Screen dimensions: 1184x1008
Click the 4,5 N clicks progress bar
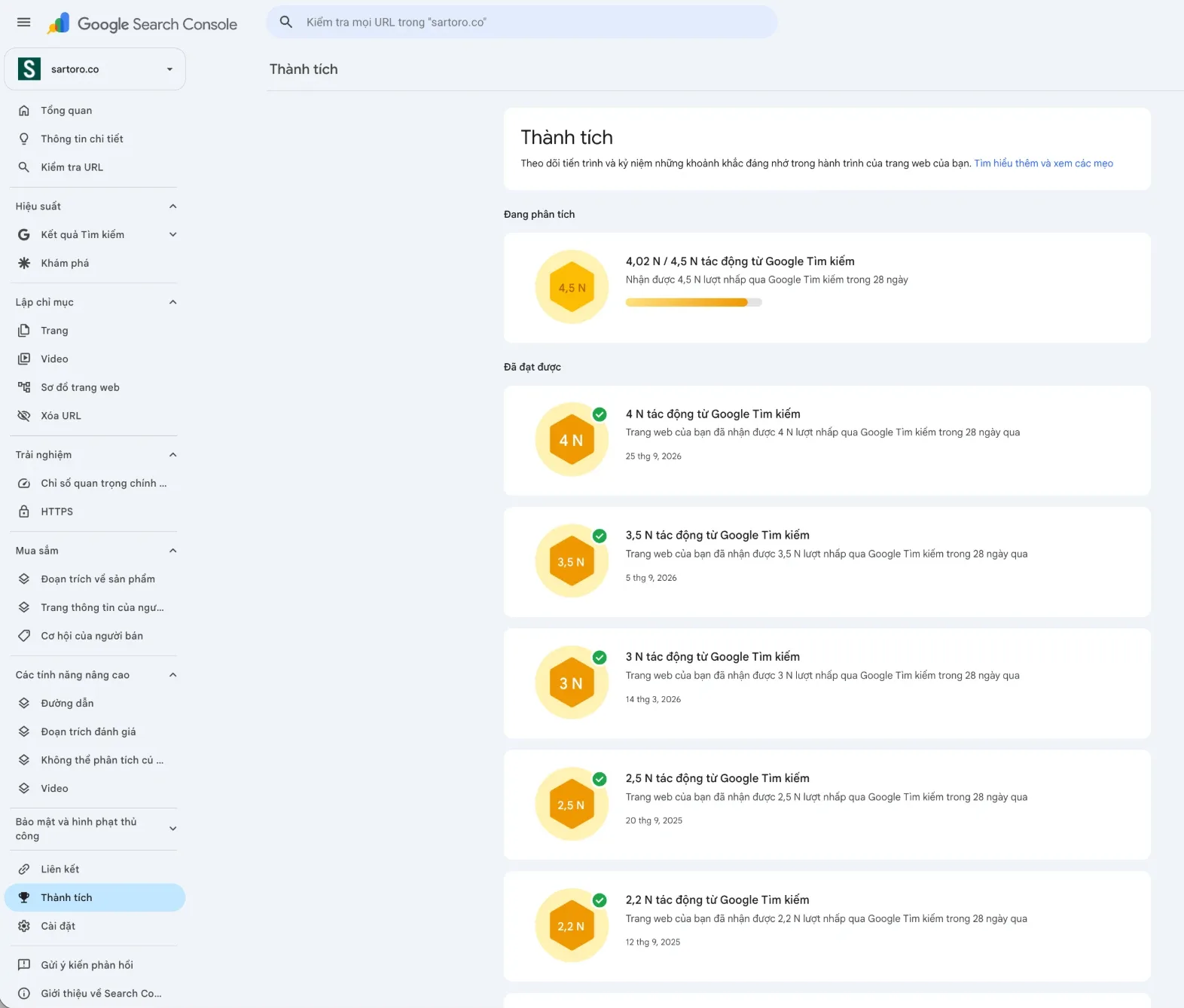click(x=694, y=303)
